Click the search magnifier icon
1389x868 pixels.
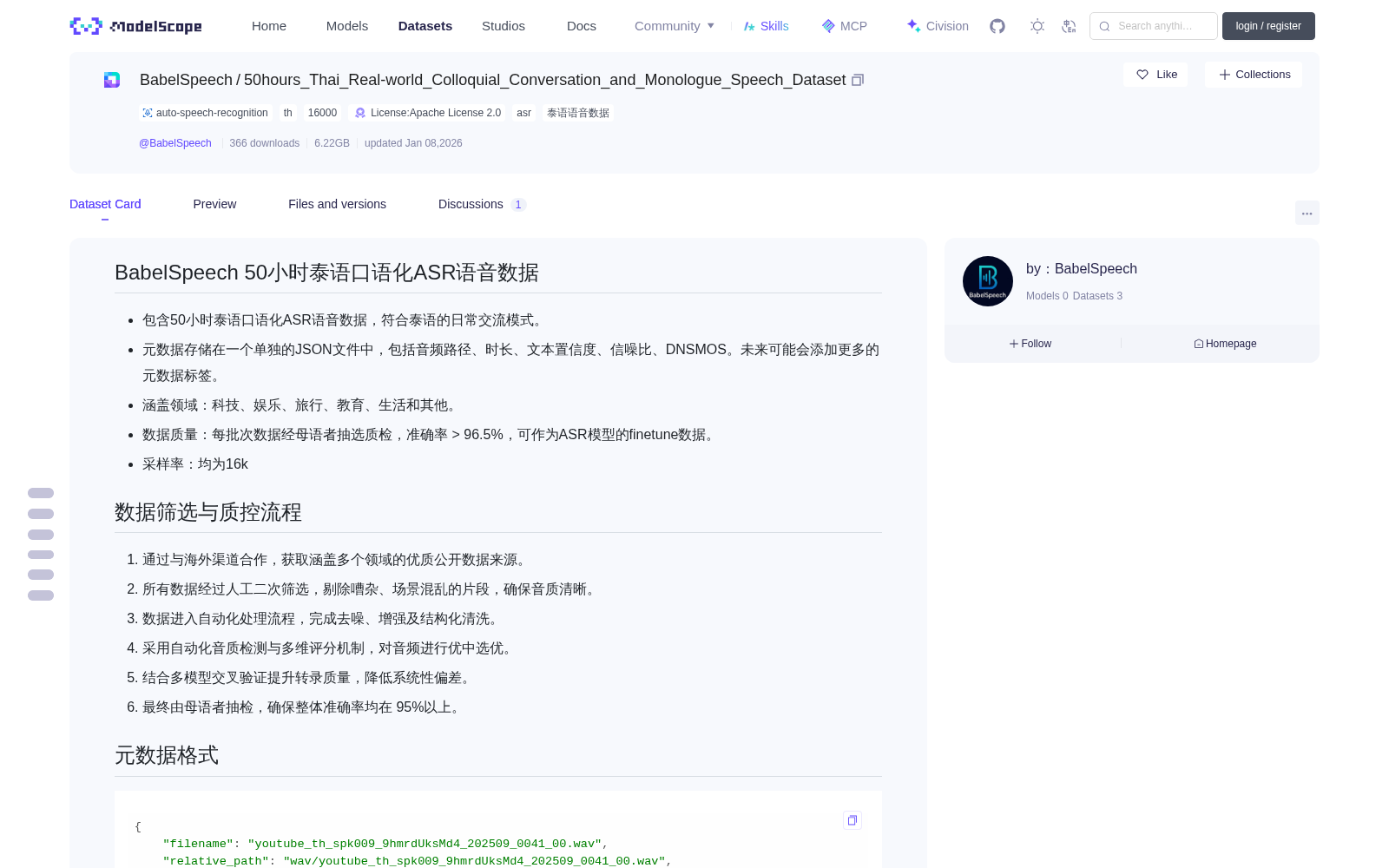tap(1104, 26)
